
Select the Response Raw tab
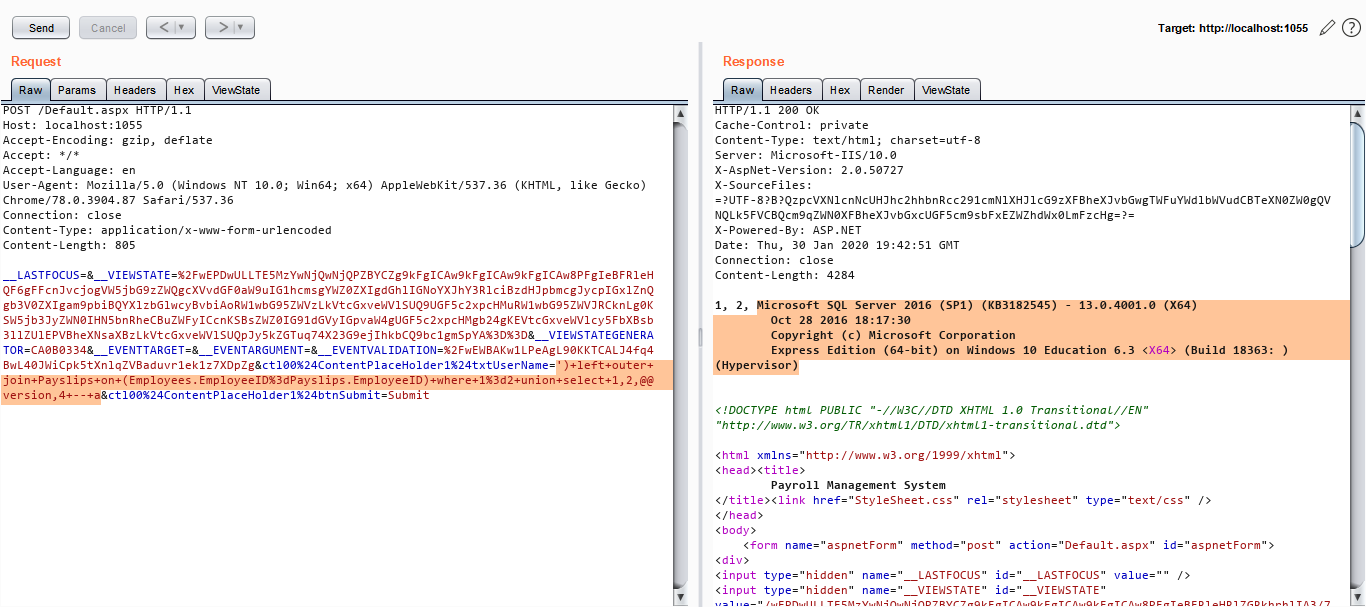742,90
